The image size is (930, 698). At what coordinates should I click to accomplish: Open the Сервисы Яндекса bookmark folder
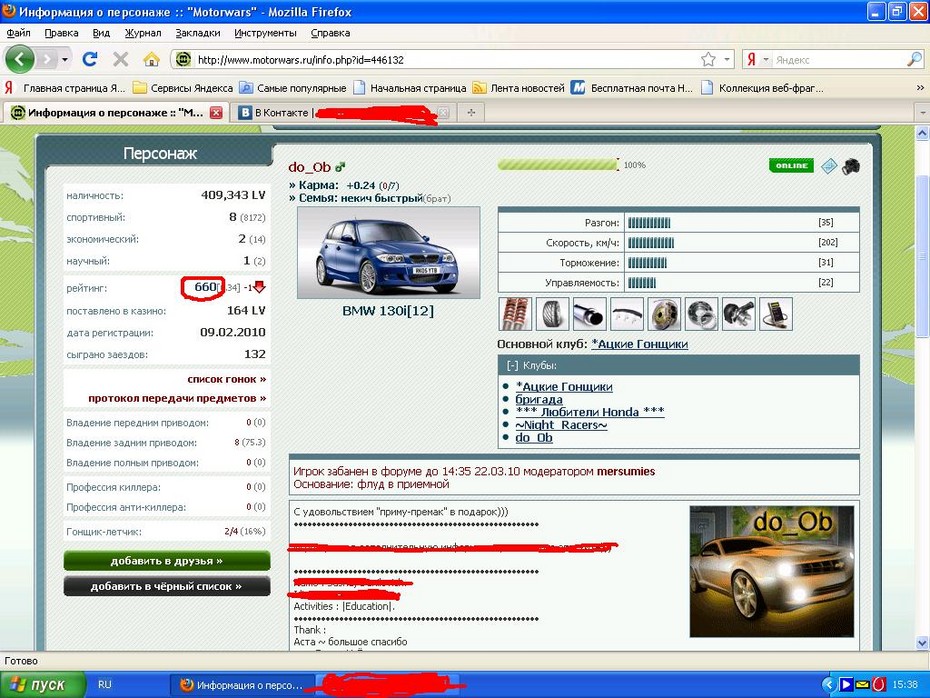(183, 88)
